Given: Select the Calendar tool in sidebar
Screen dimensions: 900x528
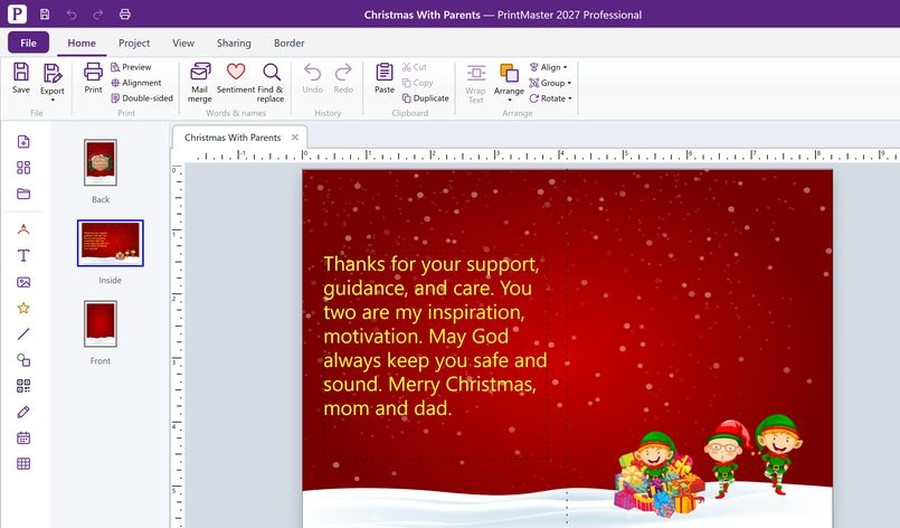Looking at the screenshot, I should pos(24,438).
